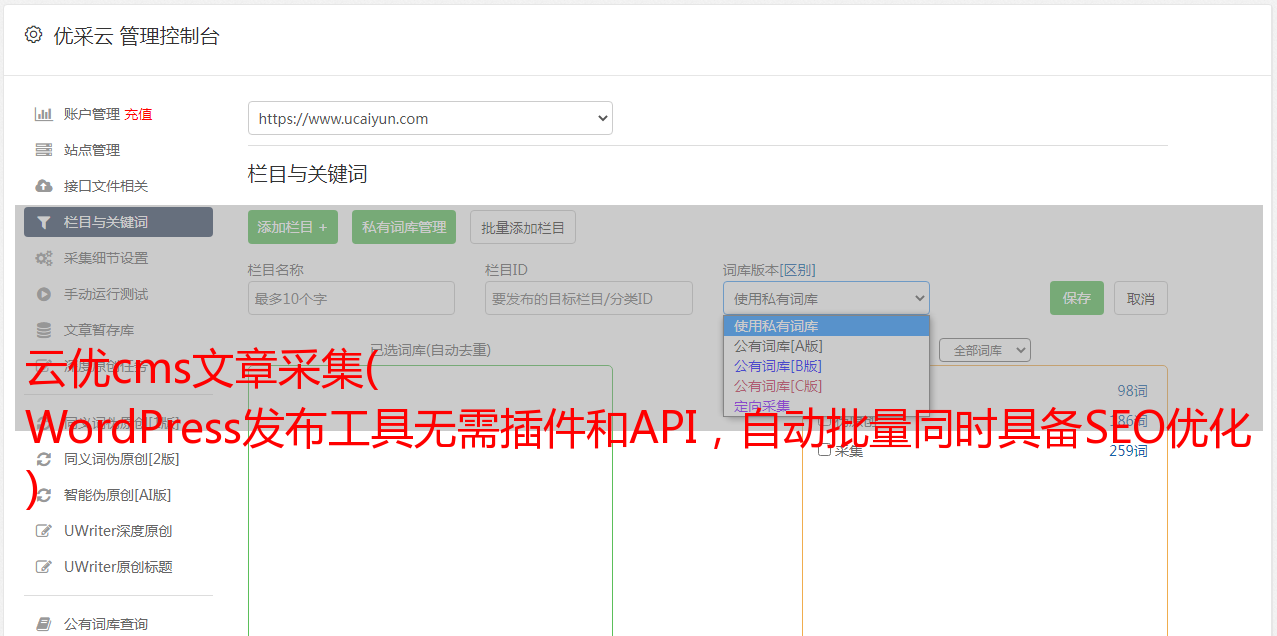Viewport: 1277px width, 636px height.
Task: Click the book icon for 公有词库查询
Action: coord(43,624)
